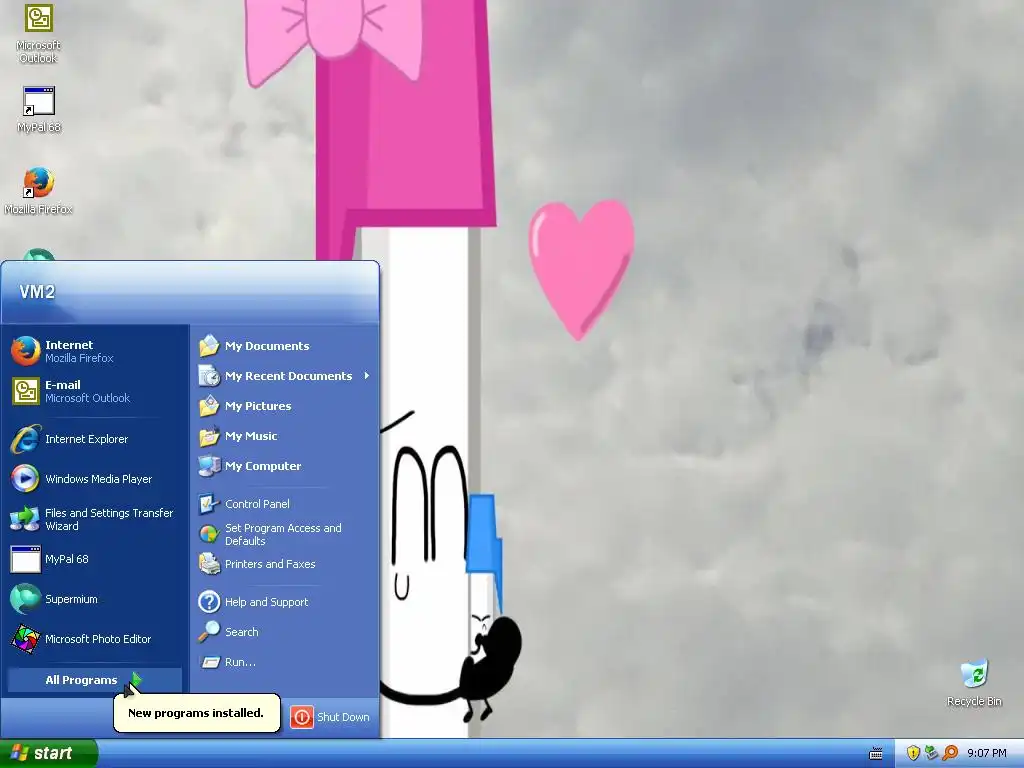Click the My Computer icon

pos(209,466)
